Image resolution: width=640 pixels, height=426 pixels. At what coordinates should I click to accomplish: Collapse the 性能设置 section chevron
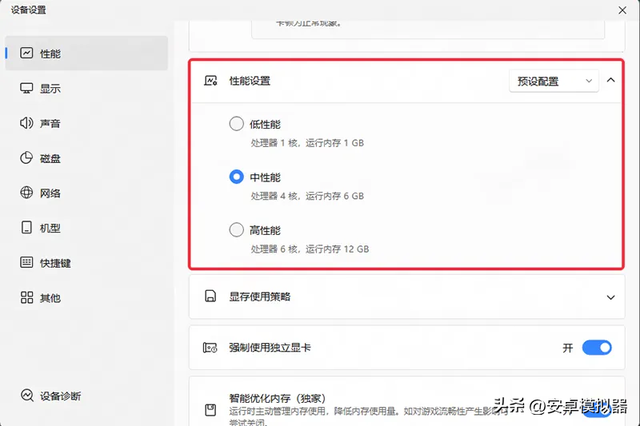click(x=611, y=80)
